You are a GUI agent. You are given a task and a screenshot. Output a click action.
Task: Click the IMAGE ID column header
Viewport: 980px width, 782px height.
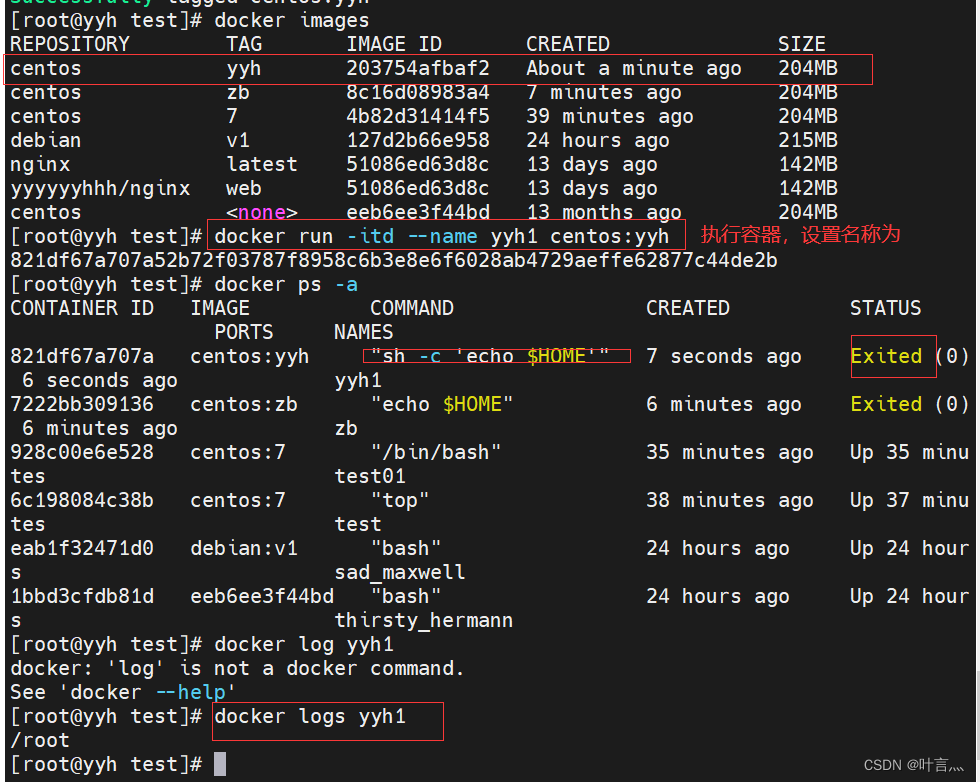pos(394,44)
